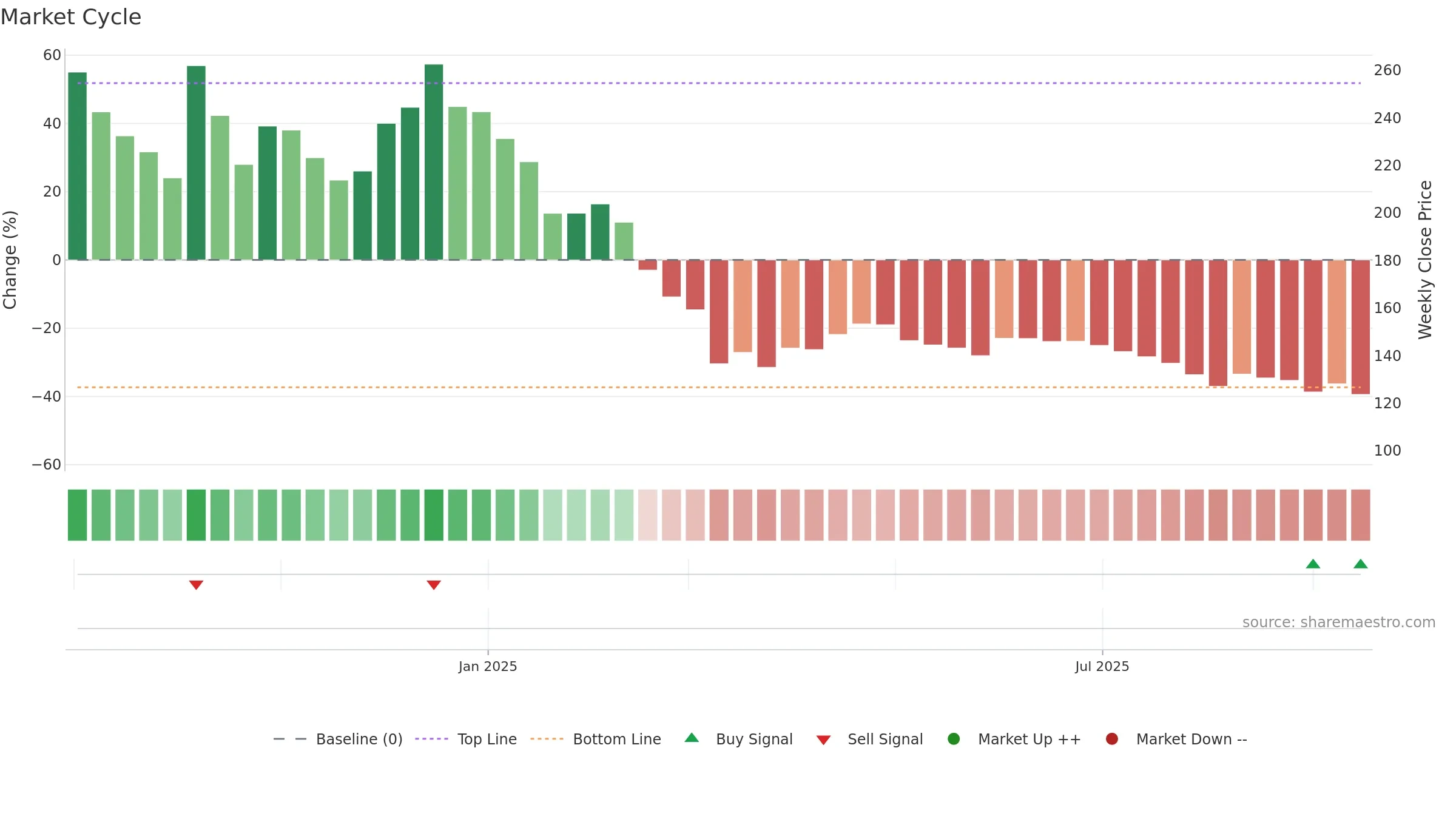Click the first dark green bar at far left

pyautogui.click(x=77, y=166)
